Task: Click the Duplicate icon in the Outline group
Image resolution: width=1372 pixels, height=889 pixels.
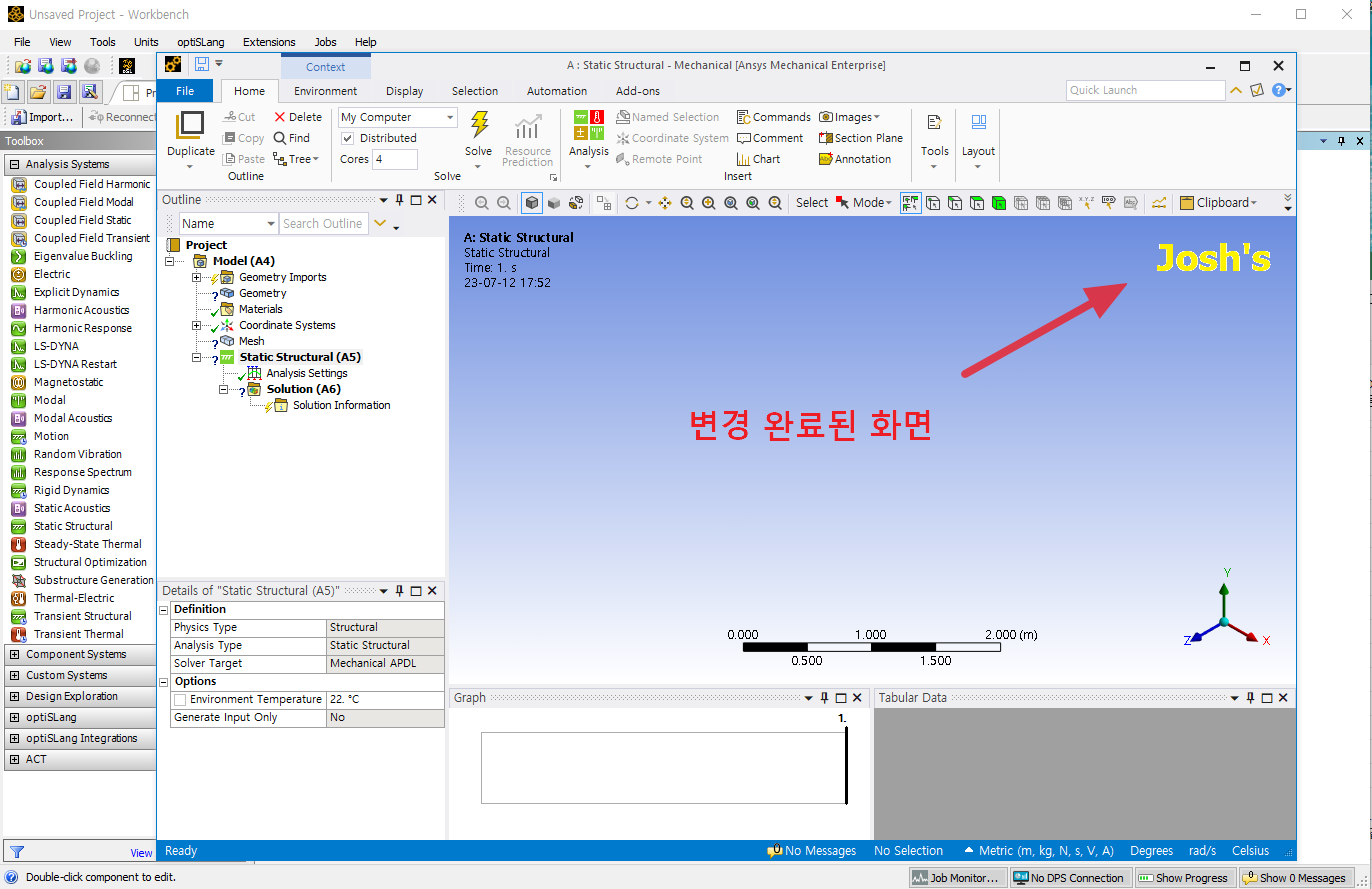Action: 190,125
